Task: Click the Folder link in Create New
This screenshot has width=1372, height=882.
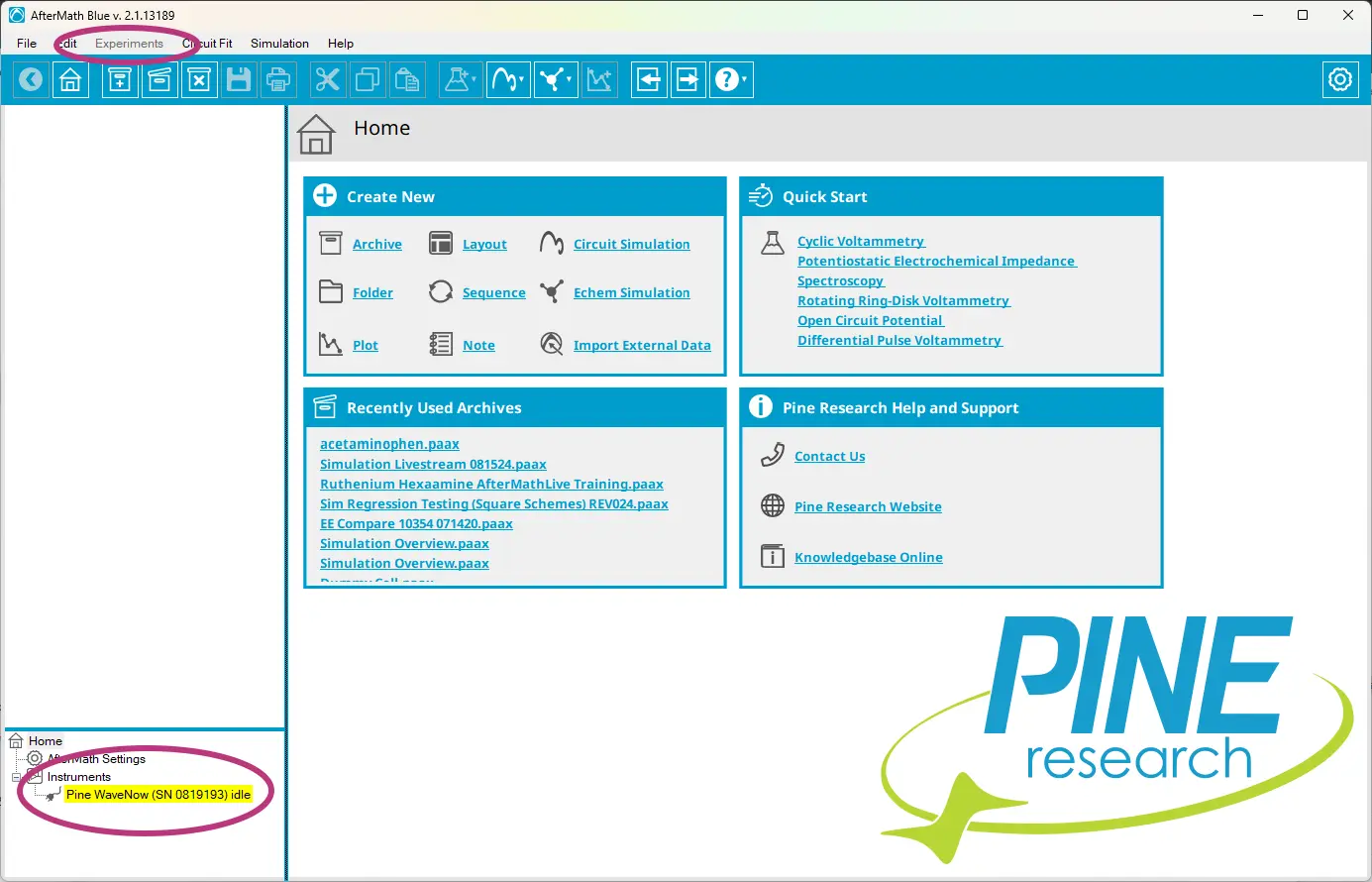Action: pyautogui.click(x=372, y=292)
